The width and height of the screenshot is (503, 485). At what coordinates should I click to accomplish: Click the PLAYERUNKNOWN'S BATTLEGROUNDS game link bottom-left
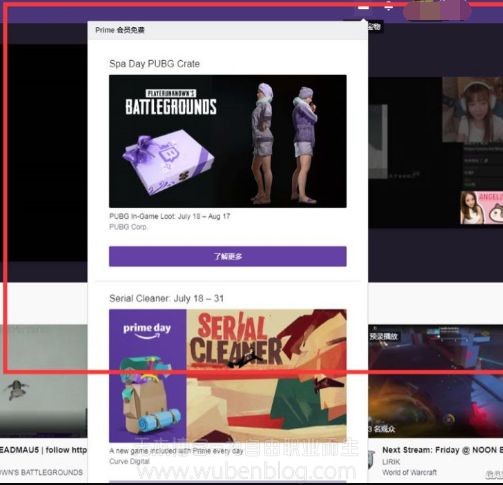click(41, 472)
